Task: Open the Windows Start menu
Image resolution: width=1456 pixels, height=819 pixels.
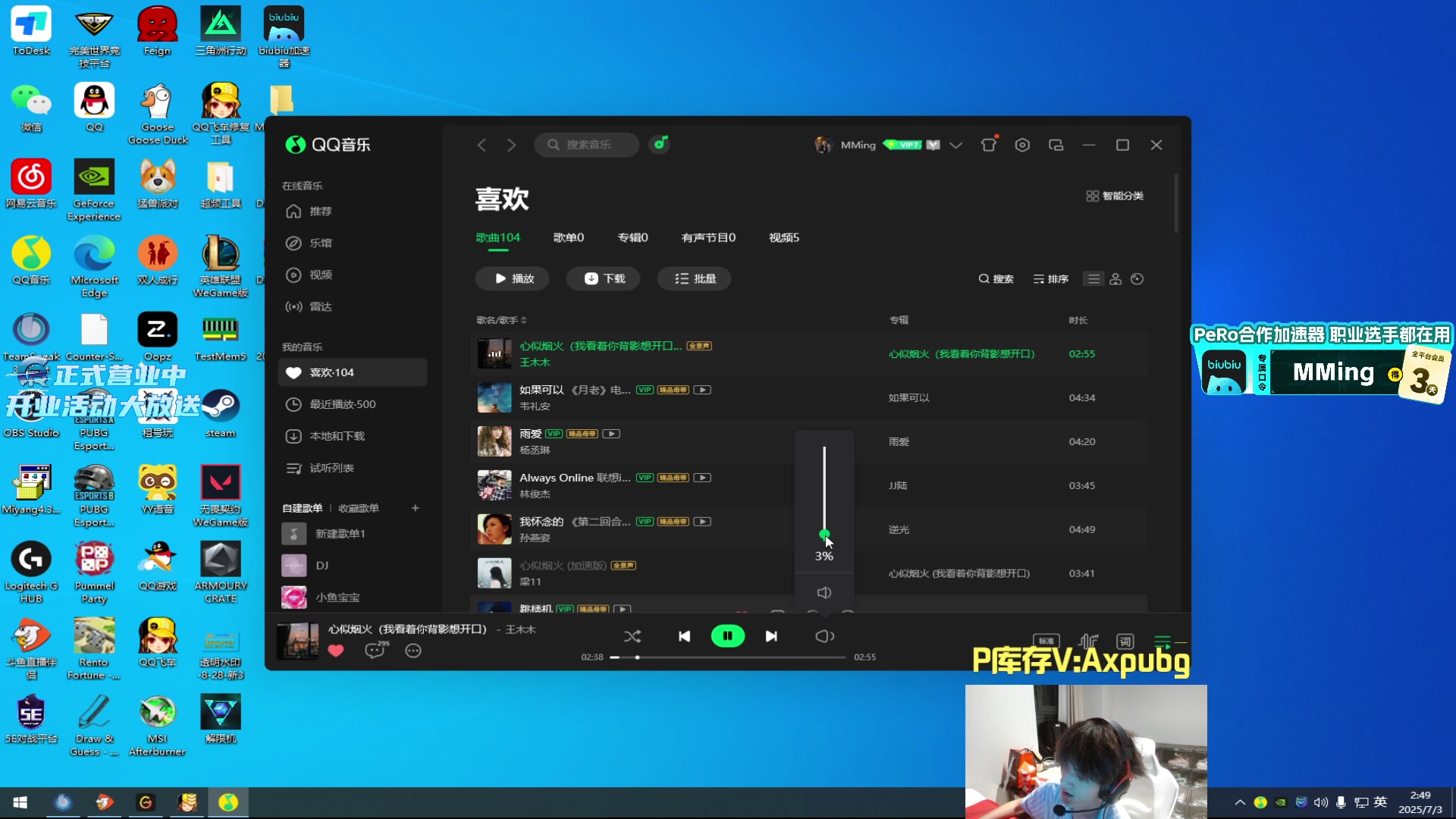Action: click(20, 802)
